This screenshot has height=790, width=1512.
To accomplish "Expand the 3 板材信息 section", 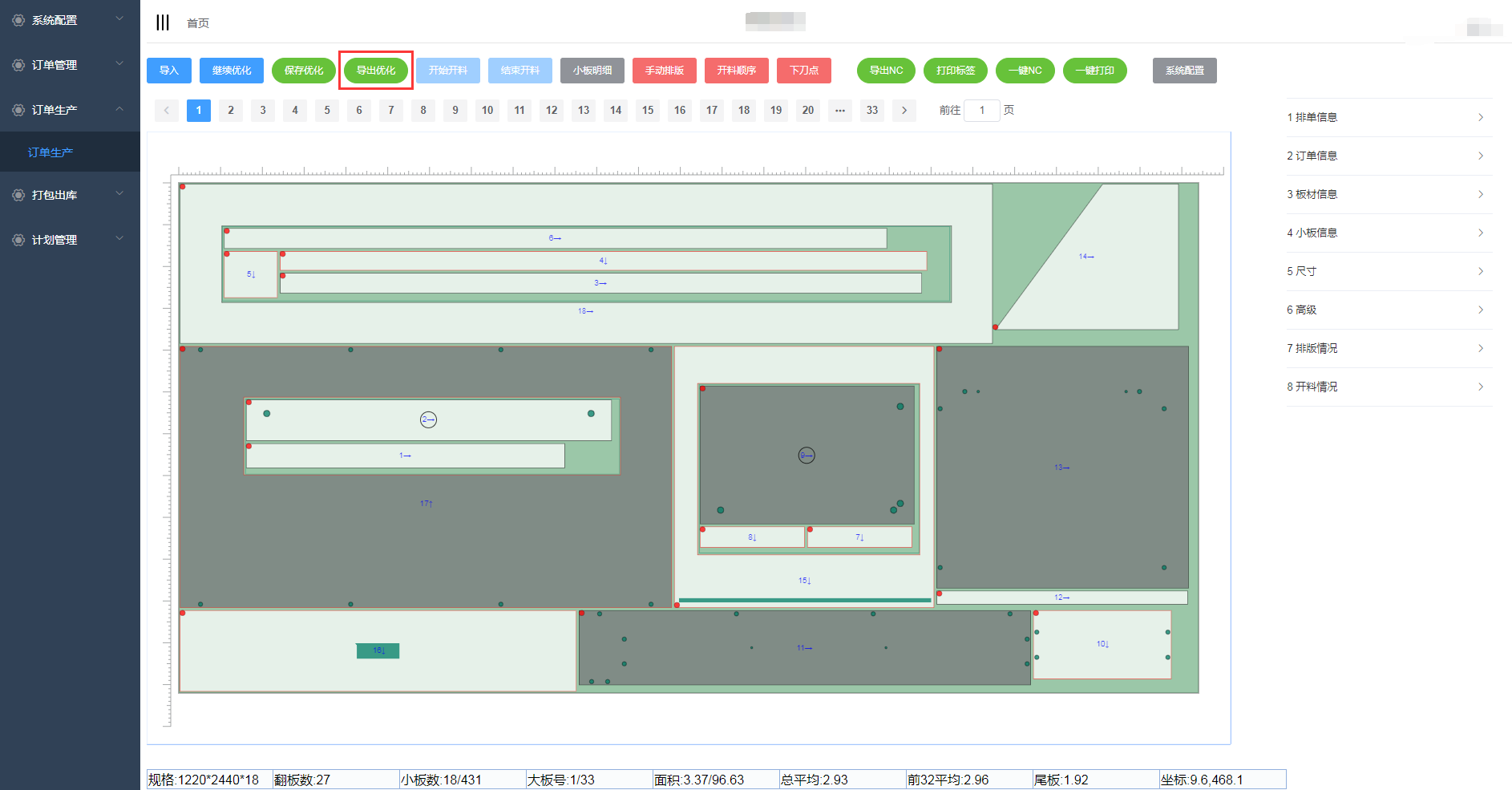I will 1389,195.
